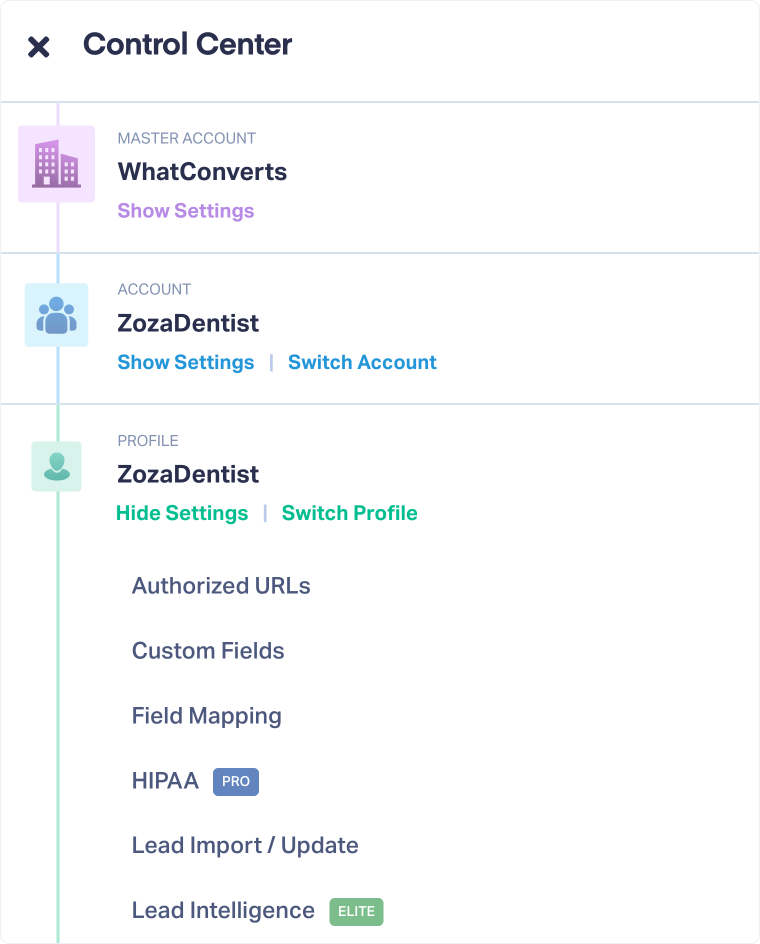
Task: Click the ZozaDentist account name heading
Action: point(188,323)
